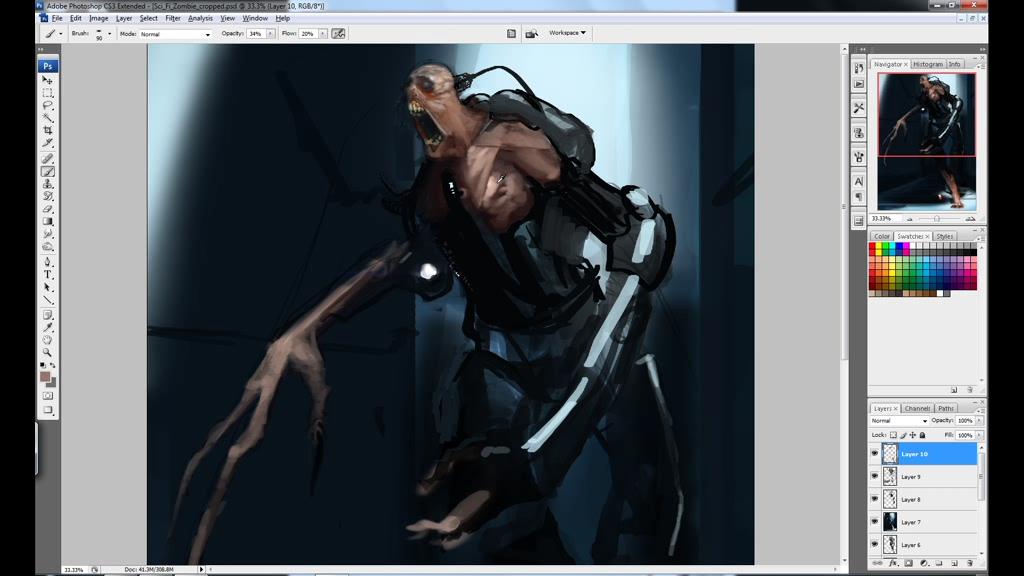This screenshot has height=576, width=1024.
Task: Select the Crop tool
Action: pos(48,130)
